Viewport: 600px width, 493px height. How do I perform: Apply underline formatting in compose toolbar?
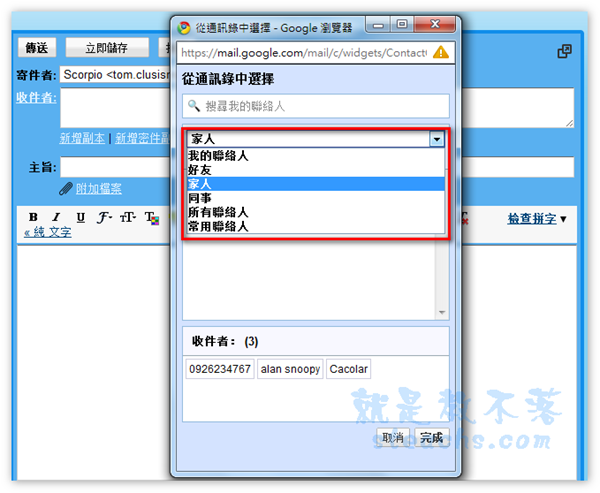pyautogui.click(x=80, y=217)
